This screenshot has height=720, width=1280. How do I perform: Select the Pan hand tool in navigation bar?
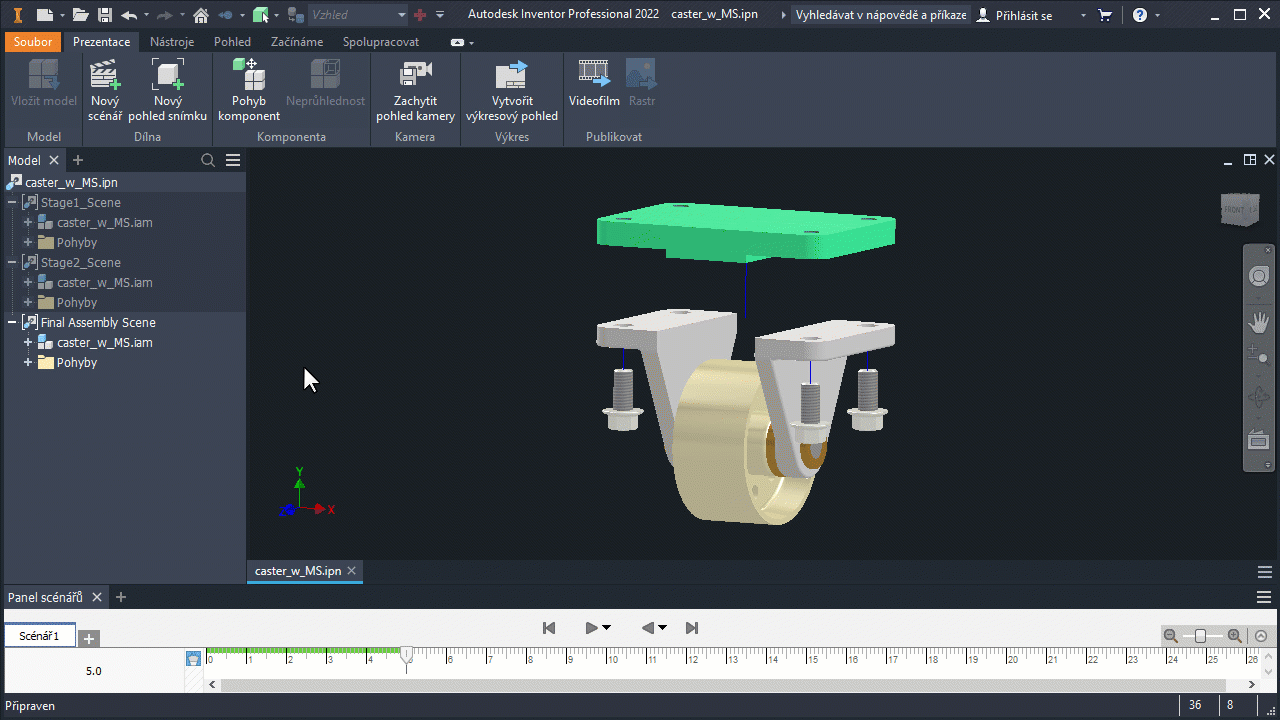(x=1259, y=322)
